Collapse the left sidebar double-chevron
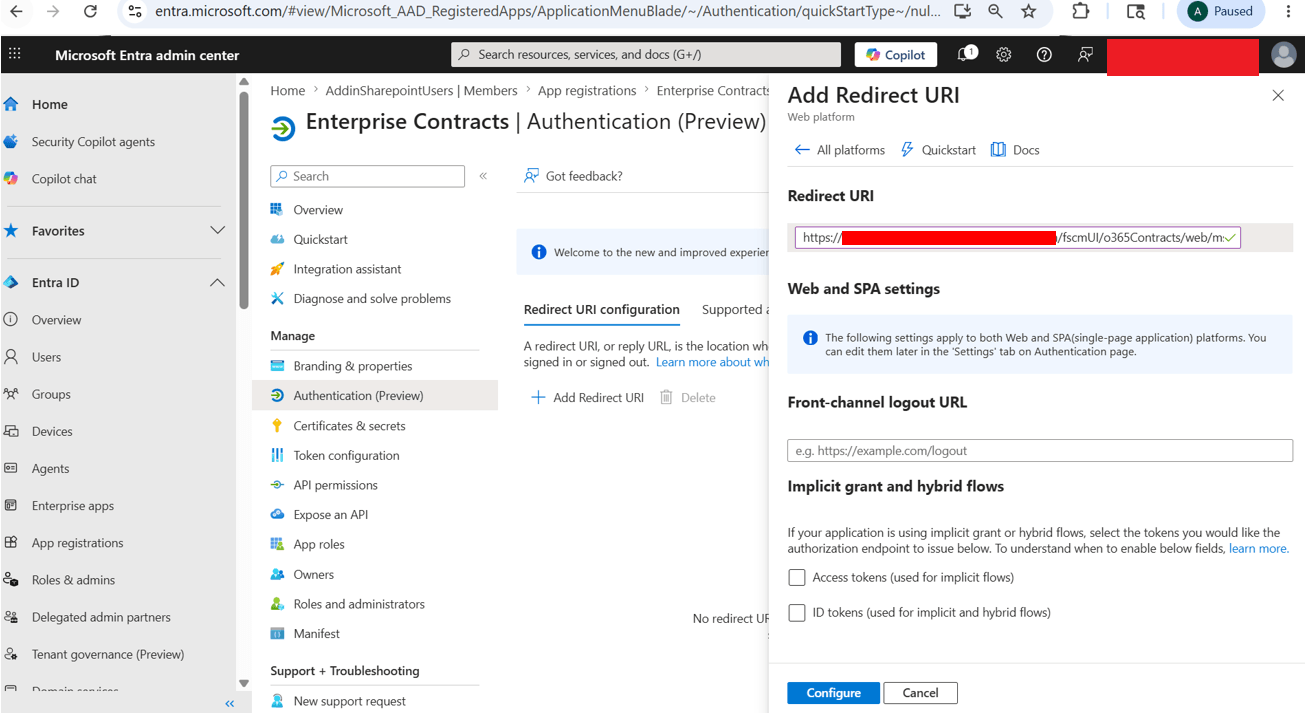The height and width of the screenshot is (715, 1306). click(x=230, y=704)
